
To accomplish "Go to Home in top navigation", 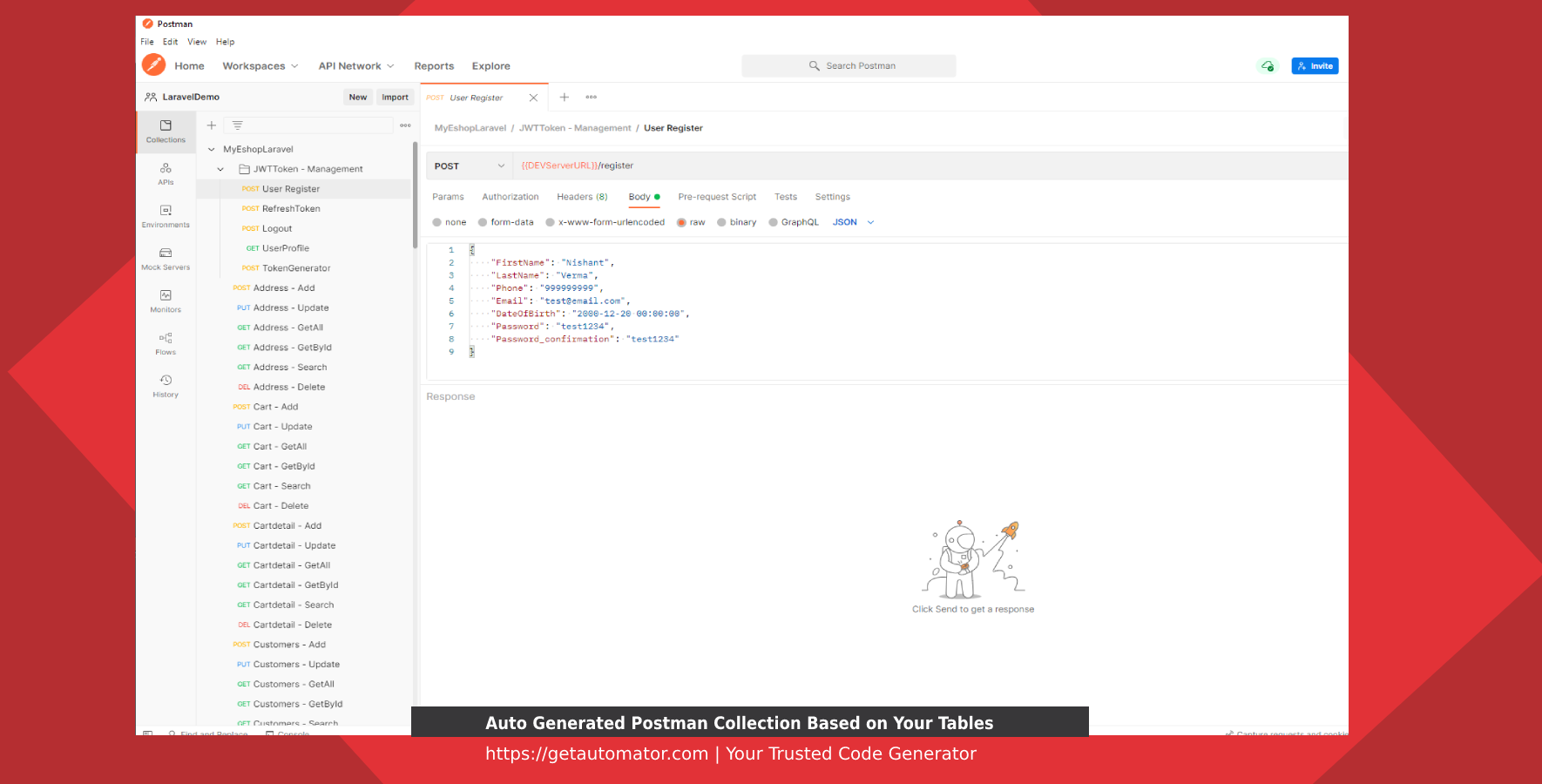I will pos(189,66).
